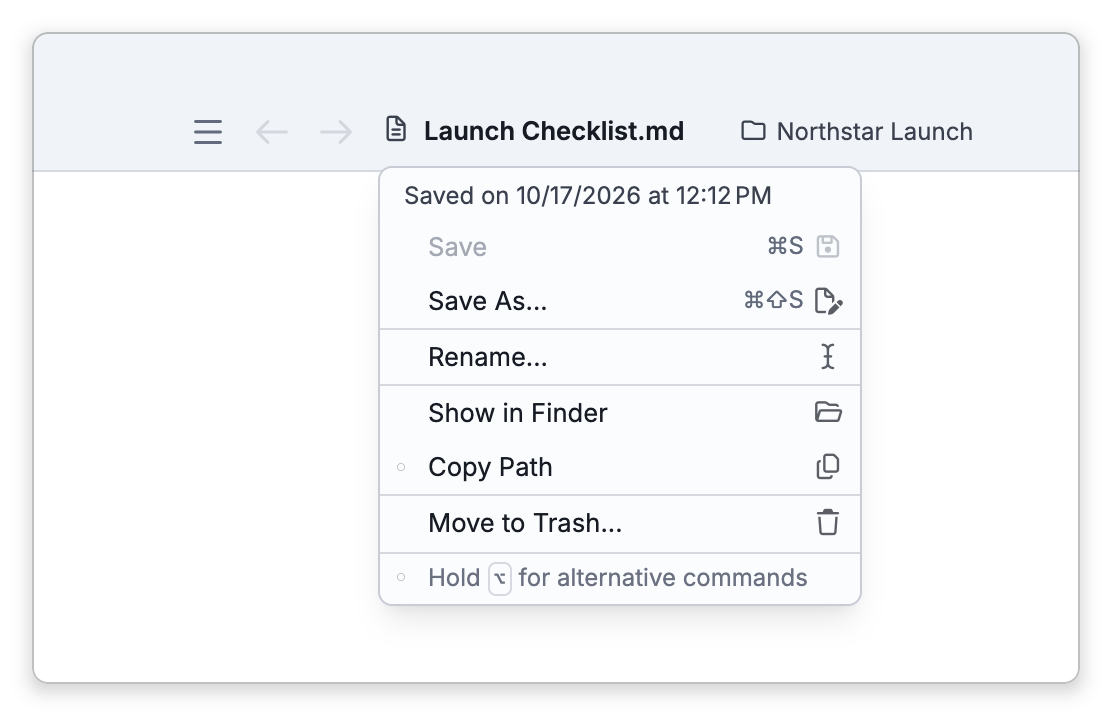Click the trash can icon
Viewport: 1112px width, 716px height.
point(828,522)
